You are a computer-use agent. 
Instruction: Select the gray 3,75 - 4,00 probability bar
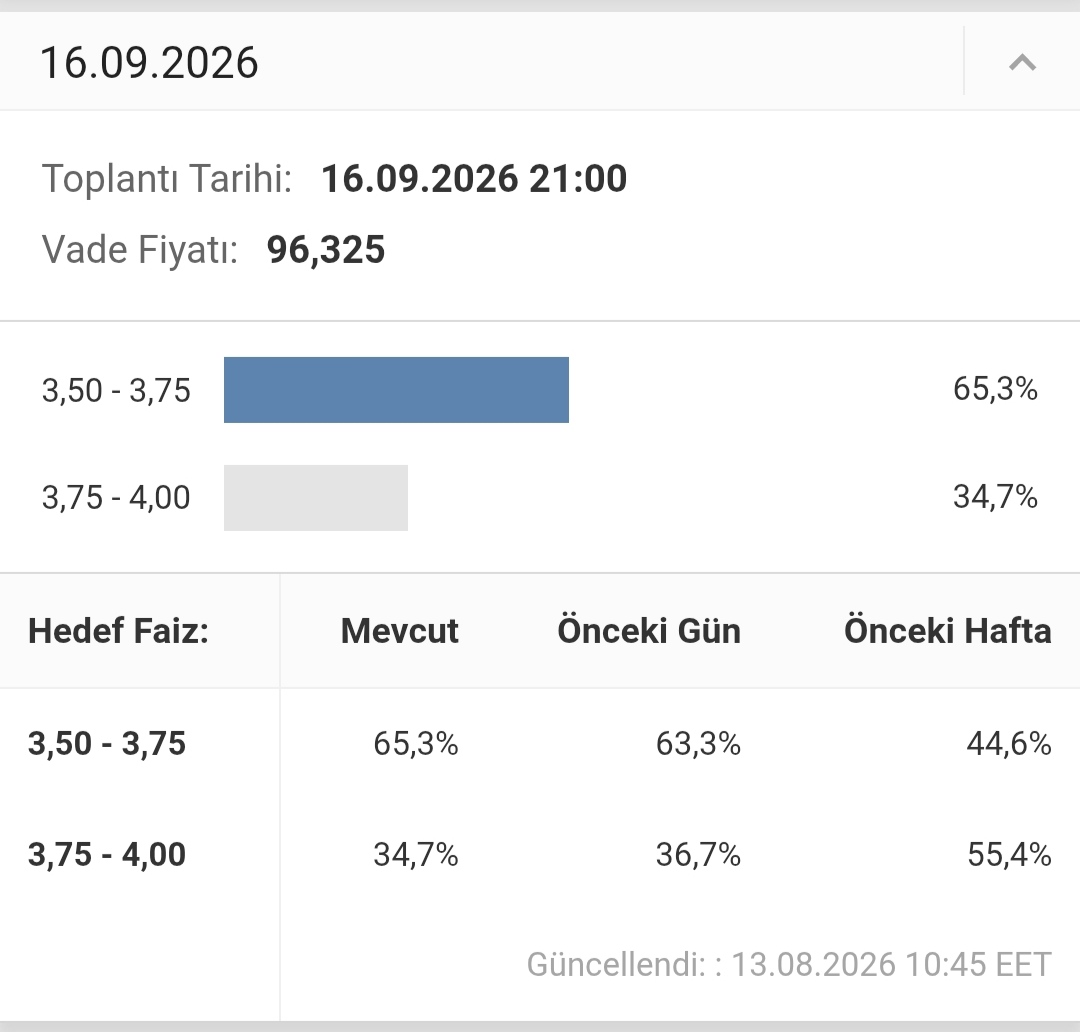click(315, 497)
